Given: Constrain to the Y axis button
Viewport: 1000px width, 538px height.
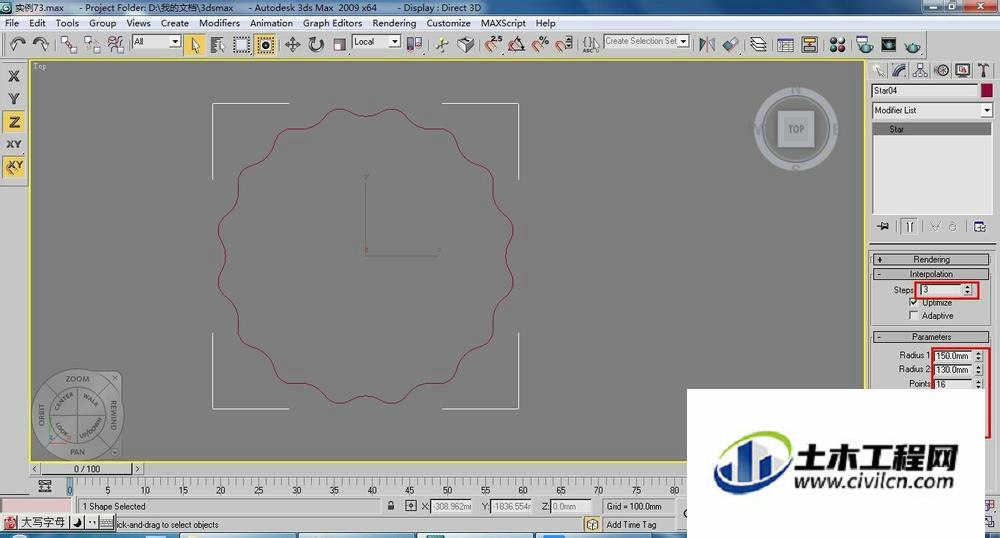Looking at the screenshot, I should [14, 99].
